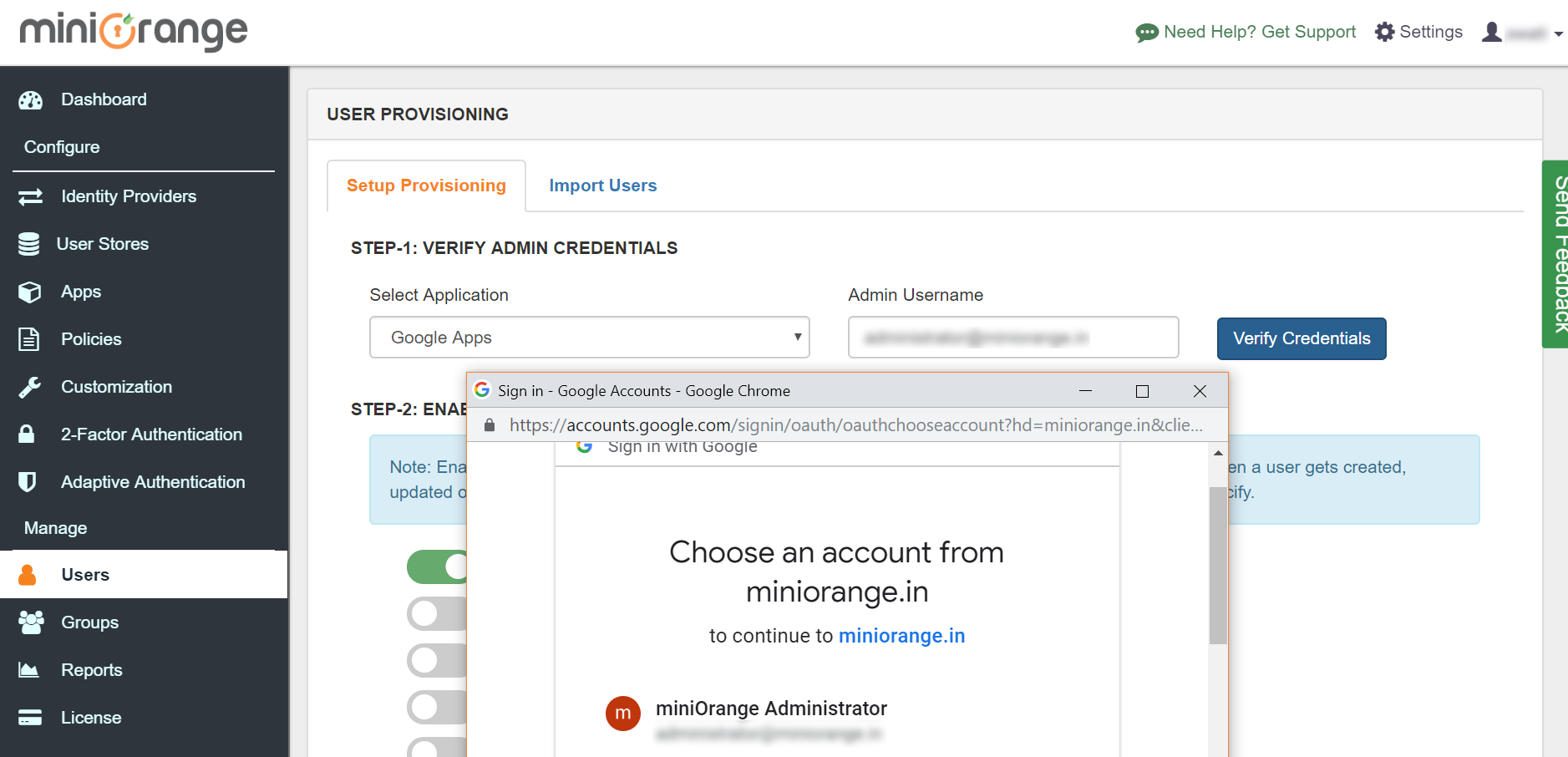The height and width of the screenshot is (757, 1568).
Task: Disable the green provisioning toggle
Action: [434, 566]
